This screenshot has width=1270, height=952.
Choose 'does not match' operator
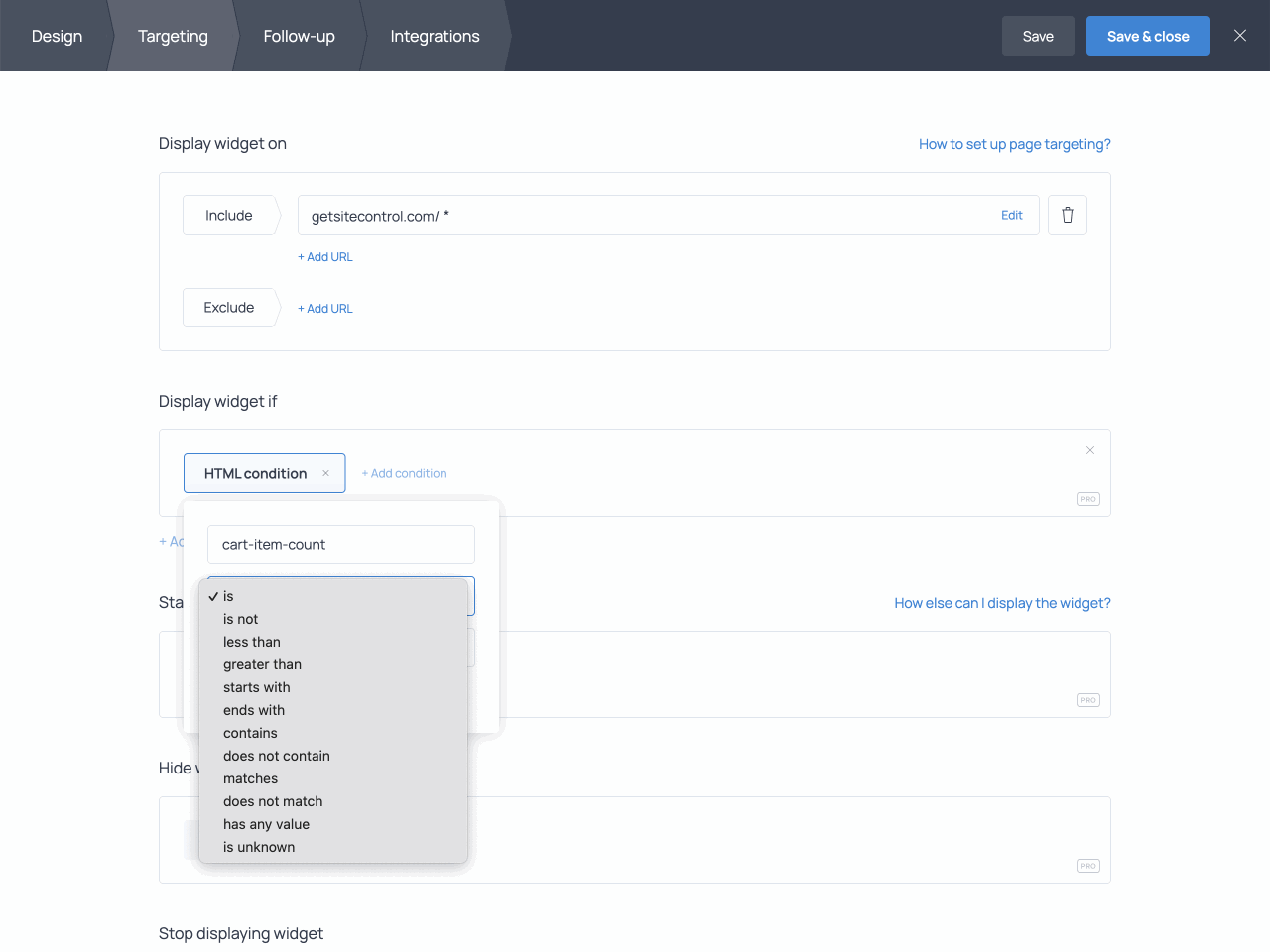tap(273, 801)
